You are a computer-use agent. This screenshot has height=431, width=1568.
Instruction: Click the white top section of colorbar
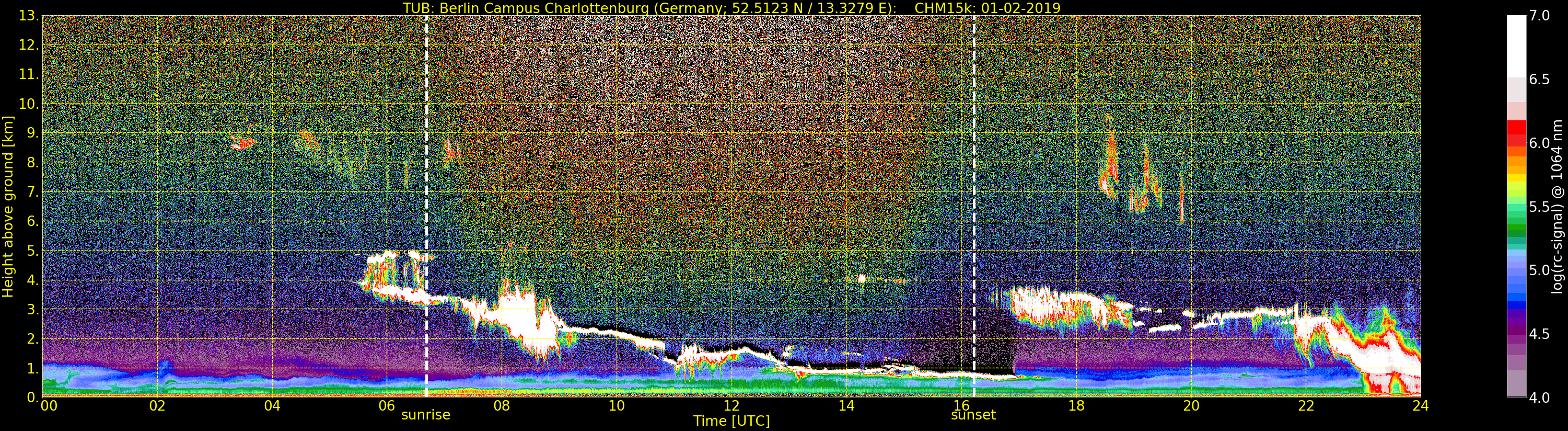[1516, 46]
